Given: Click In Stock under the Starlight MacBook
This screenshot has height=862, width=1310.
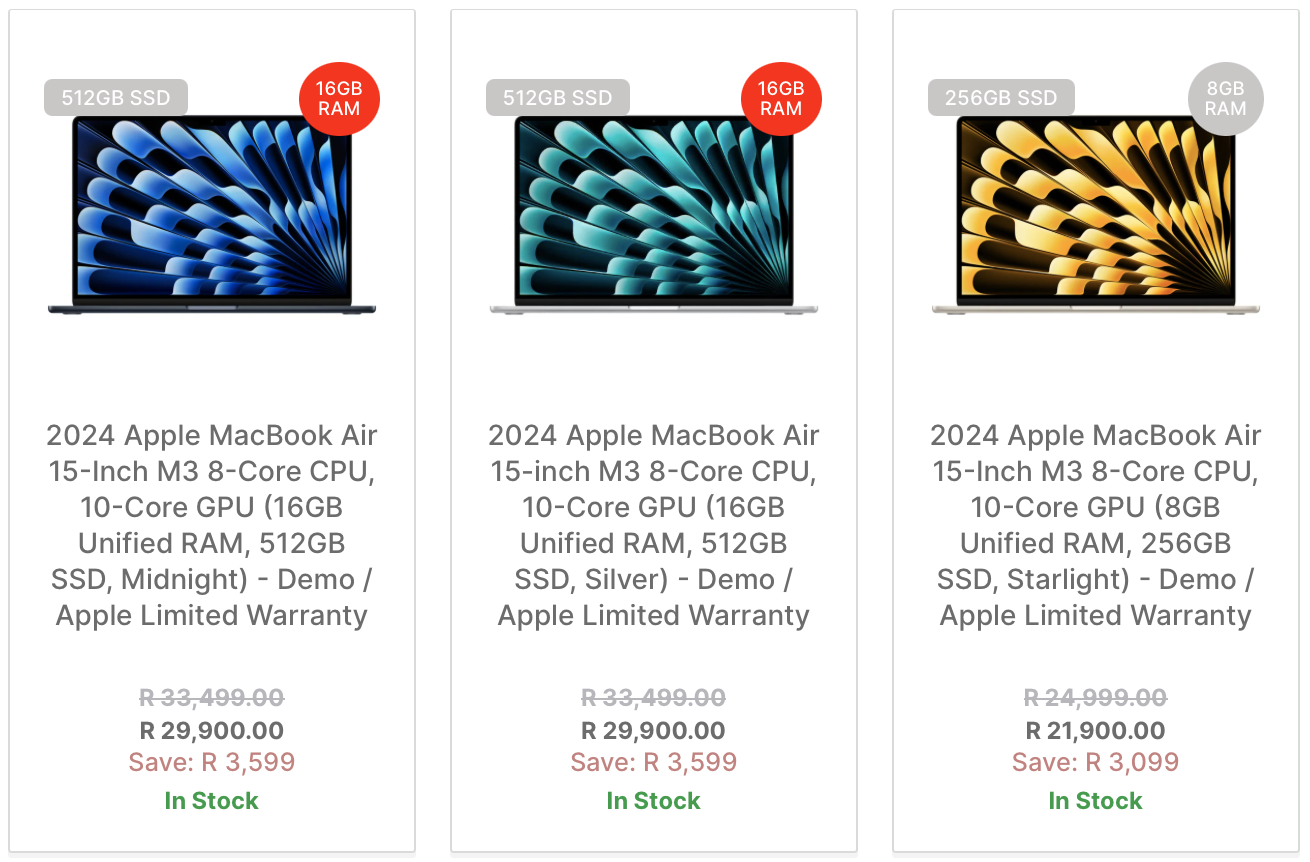Looking at the screenshot, I should pyautogui.click(x=1096, y=801).
